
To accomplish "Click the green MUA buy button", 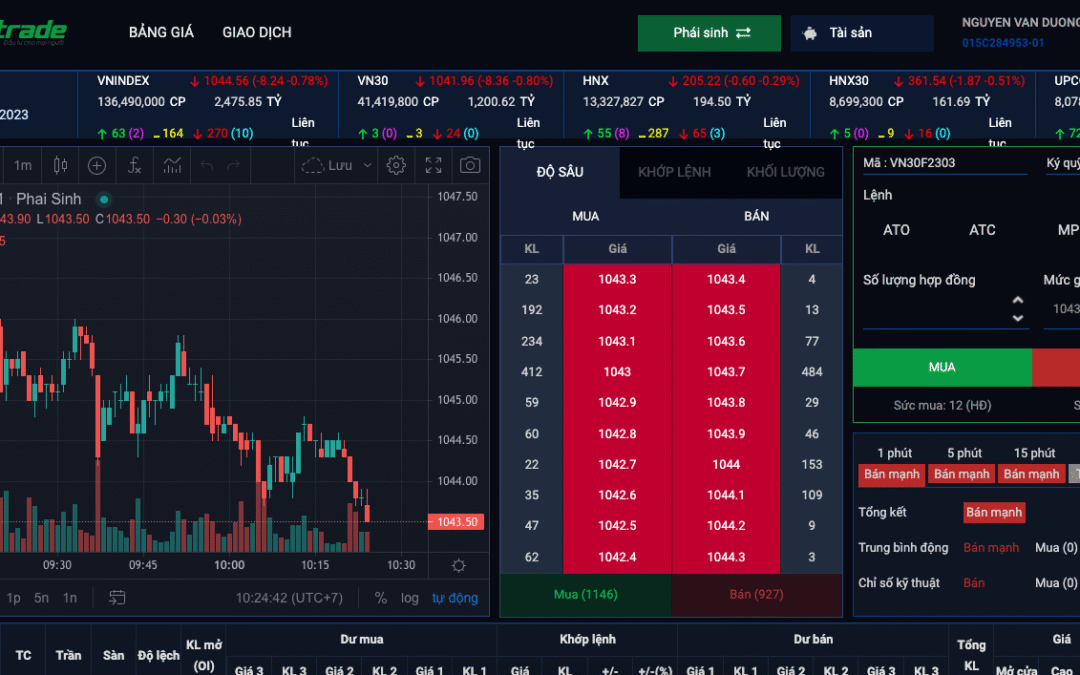I will coord(941,367).
